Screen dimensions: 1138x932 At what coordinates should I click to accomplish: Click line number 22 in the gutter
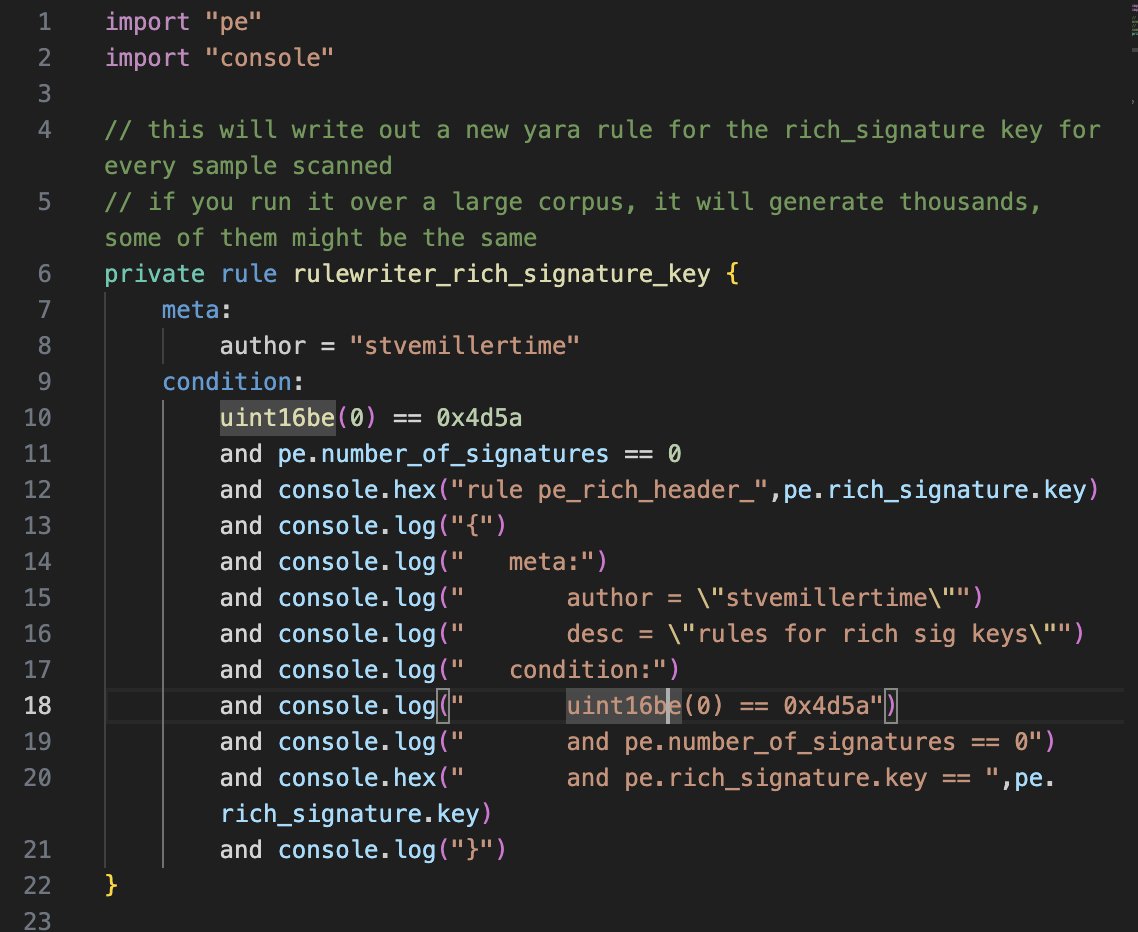pyautogui.click(x=37, y=886)
